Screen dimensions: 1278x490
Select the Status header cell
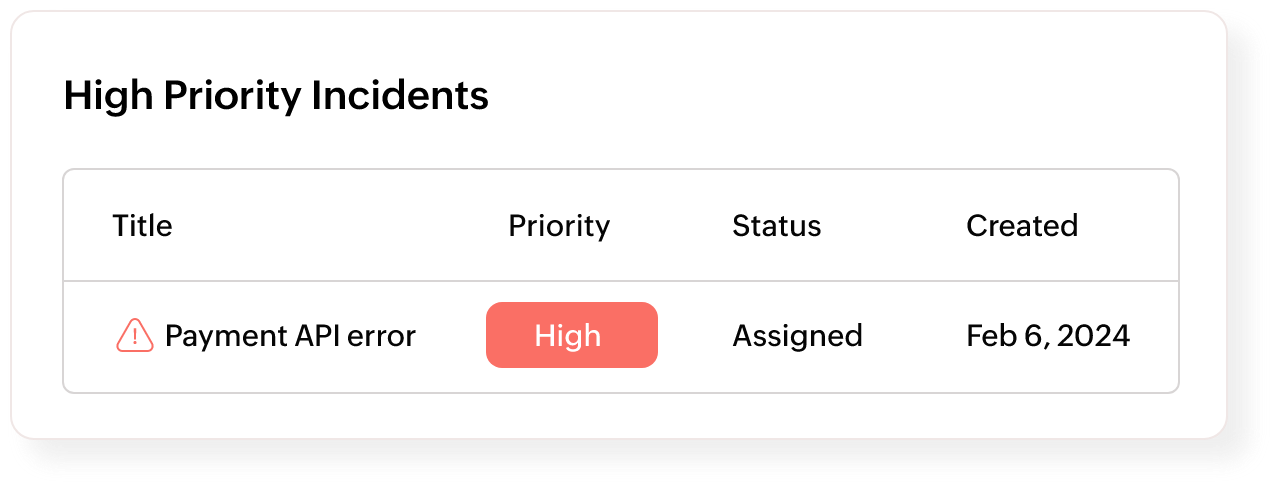(x=776, y=226)
